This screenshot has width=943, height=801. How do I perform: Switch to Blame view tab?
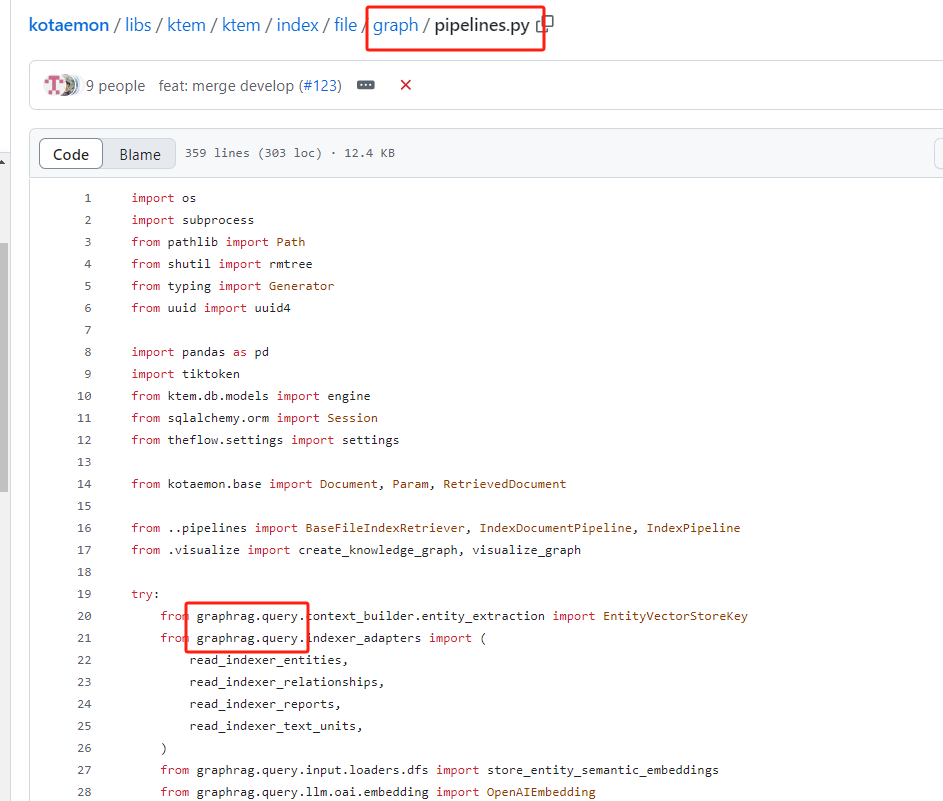140,154
